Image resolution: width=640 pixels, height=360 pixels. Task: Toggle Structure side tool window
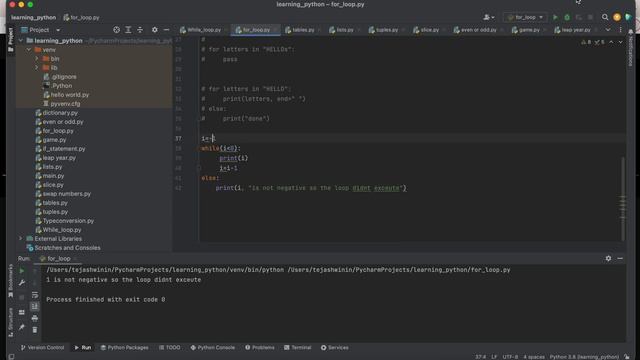(x=11, y=322)
